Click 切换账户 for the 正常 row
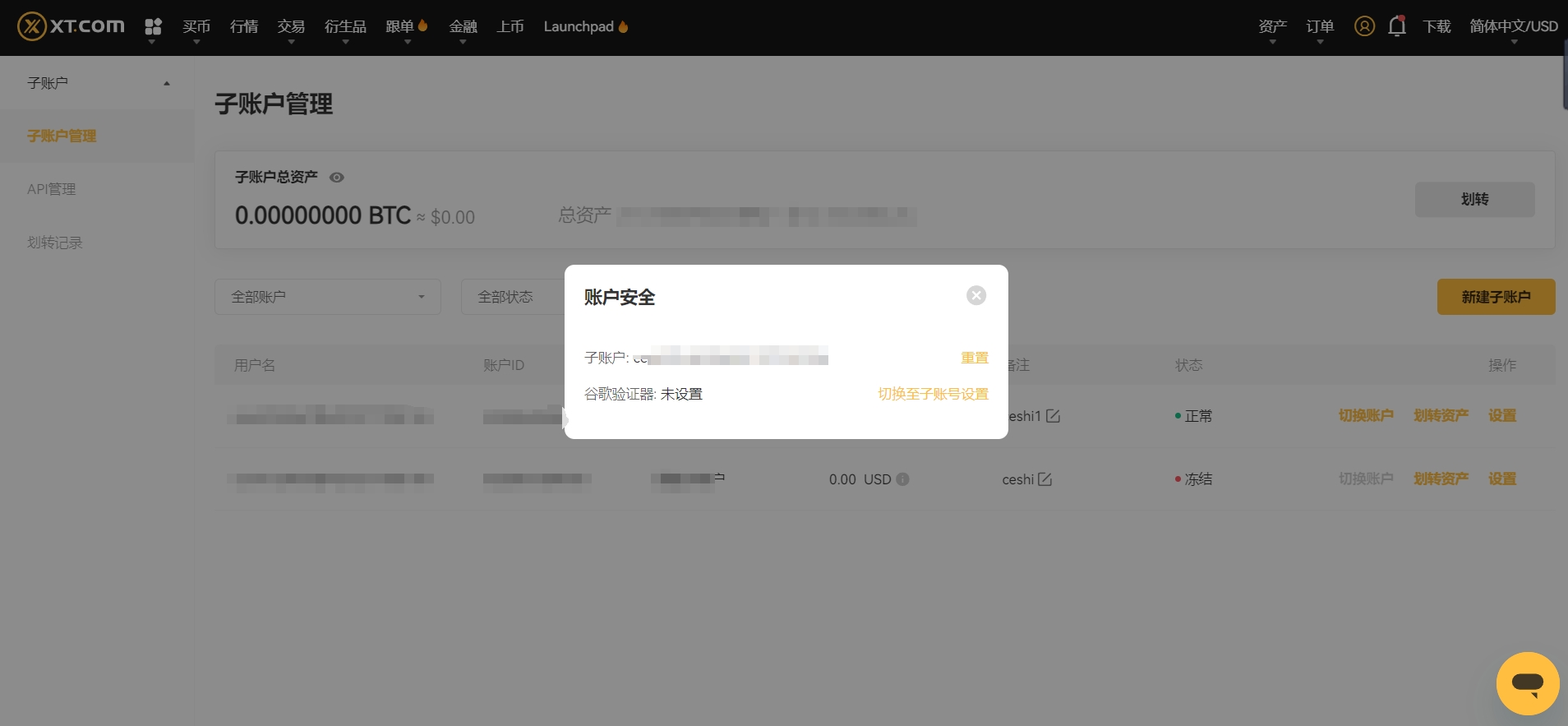Screen dimensions: 1568x726 pyautogui.click(x=1366, y=415)
